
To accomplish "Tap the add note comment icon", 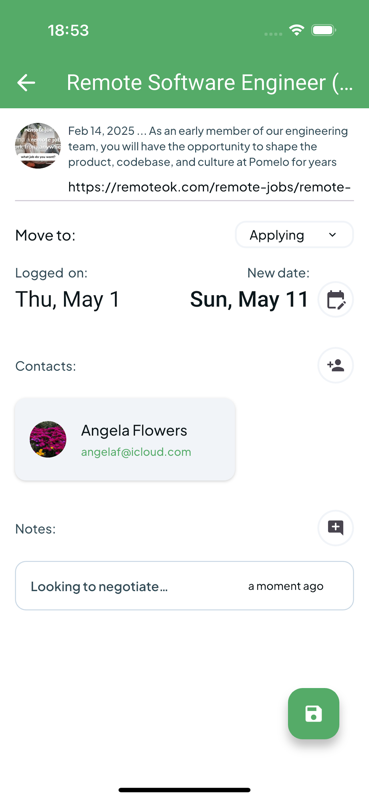I will (336, 528).
